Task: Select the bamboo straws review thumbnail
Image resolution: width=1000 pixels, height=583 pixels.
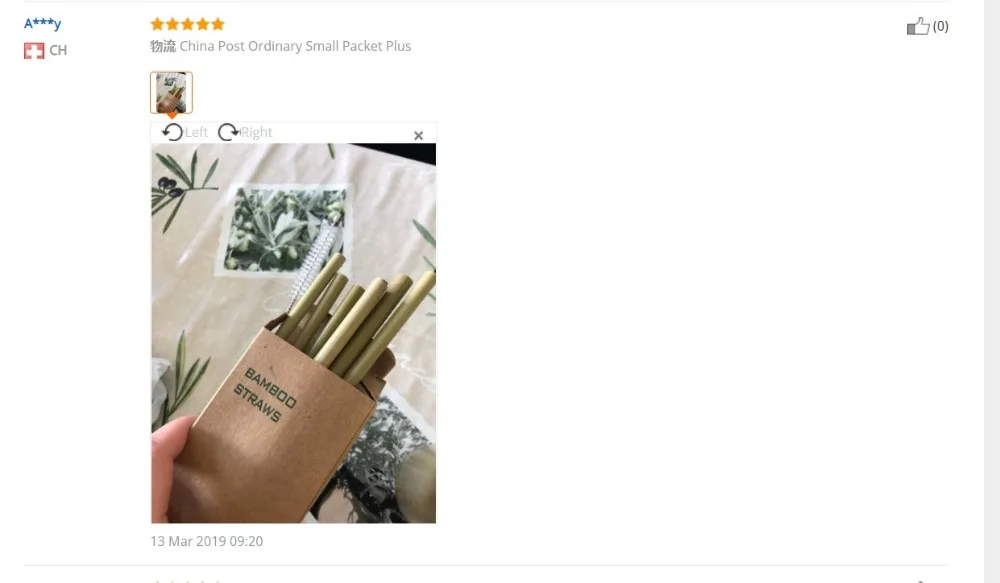Action: tap(171, 92)
